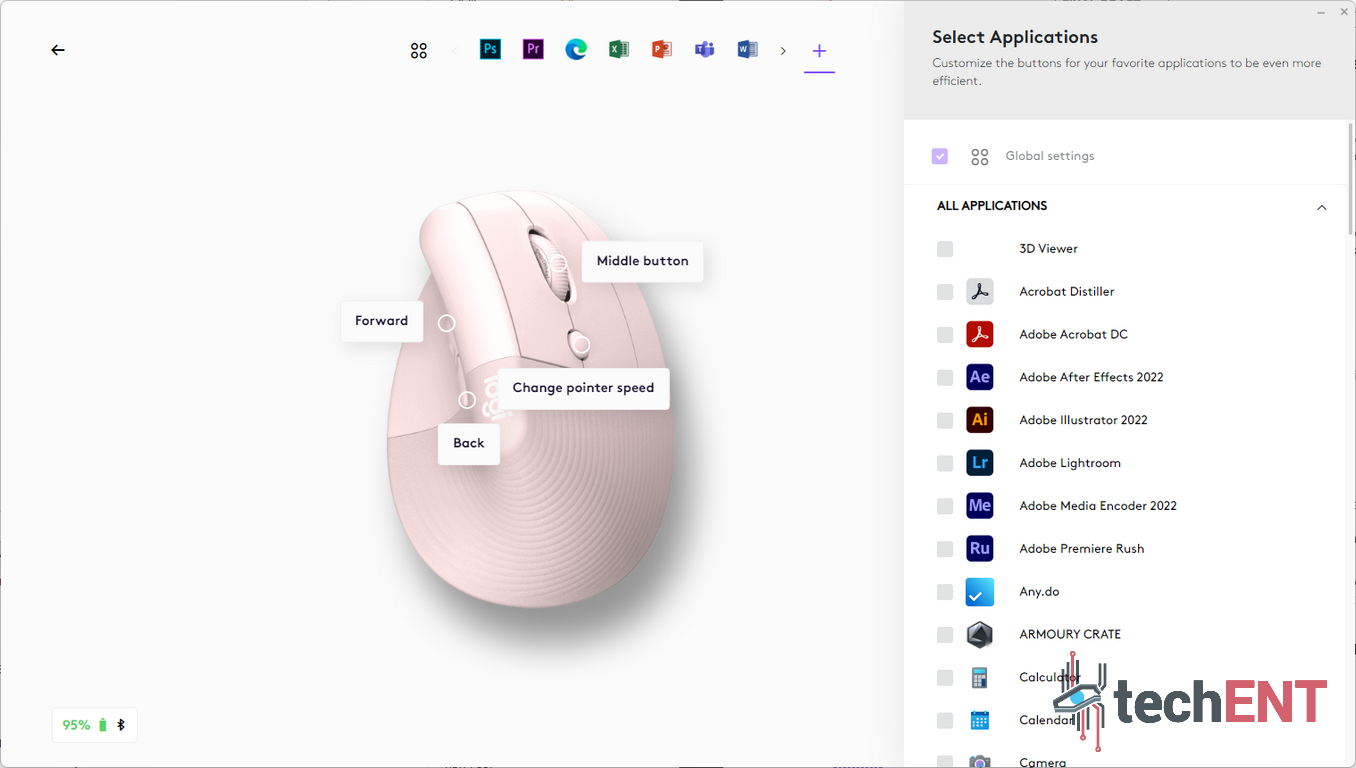This screenshot has height=768, width=1356.
Task: Click the global settings four-circle icon in top bar
Action: 419,51
